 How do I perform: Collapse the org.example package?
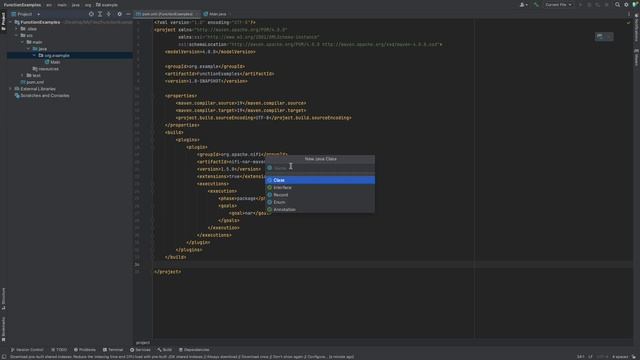coord(34,55)
